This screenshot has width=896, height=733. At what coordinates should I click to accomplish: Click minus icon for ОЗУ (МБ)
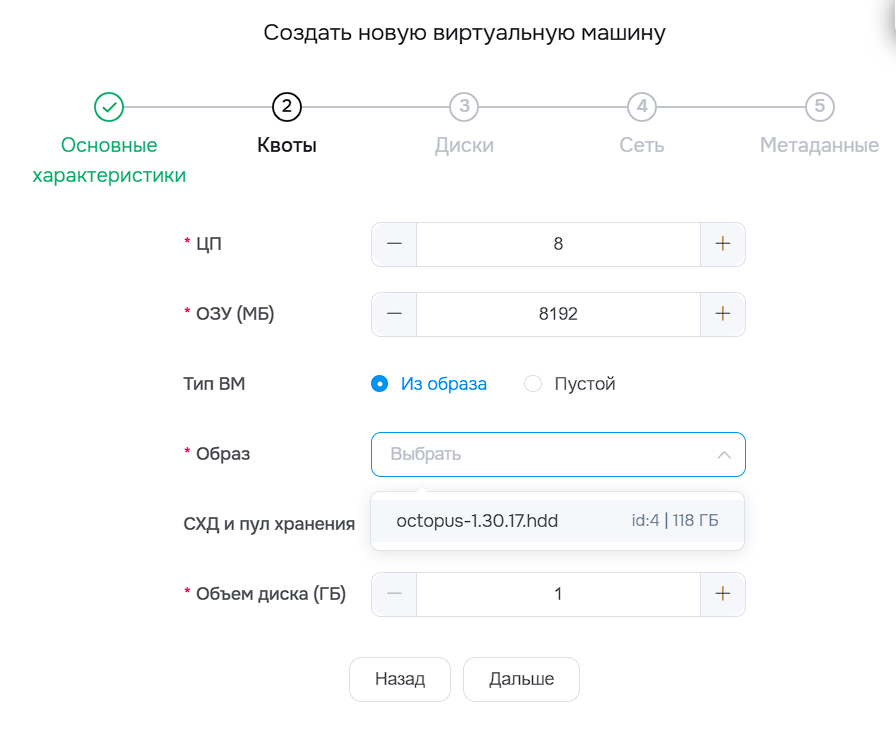[394, 314]
